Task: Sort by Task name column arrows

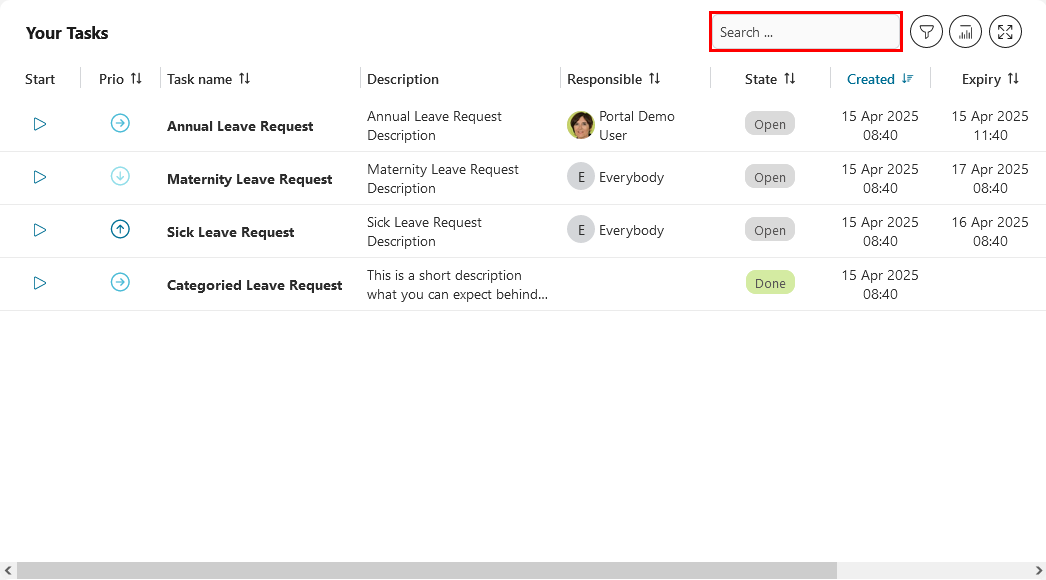Action: pyautogui.click(x=245, y=79)
